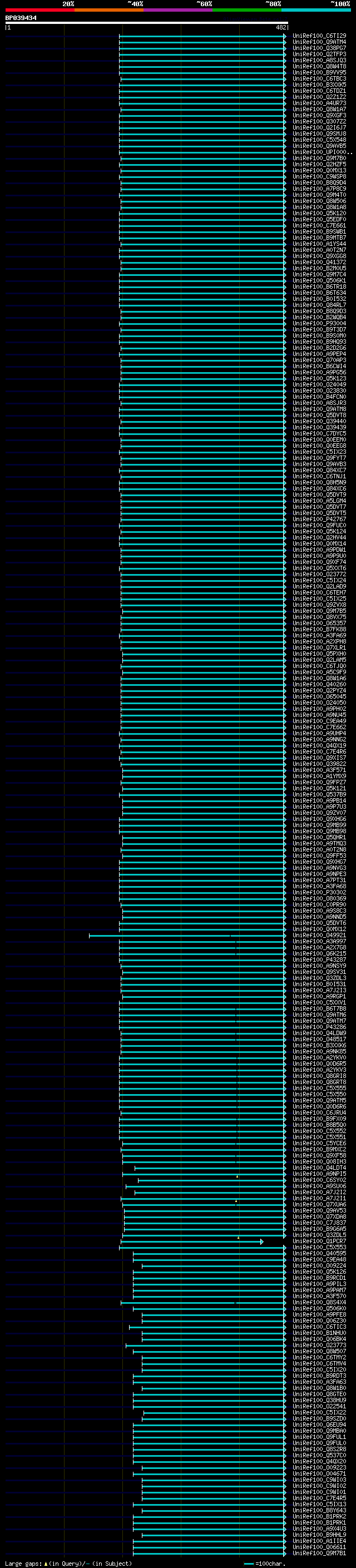The height and width of the screenshot is (1568, 356).
Task: Select hit UniRef100_O48517
Action: click(x=319, y=1040)
